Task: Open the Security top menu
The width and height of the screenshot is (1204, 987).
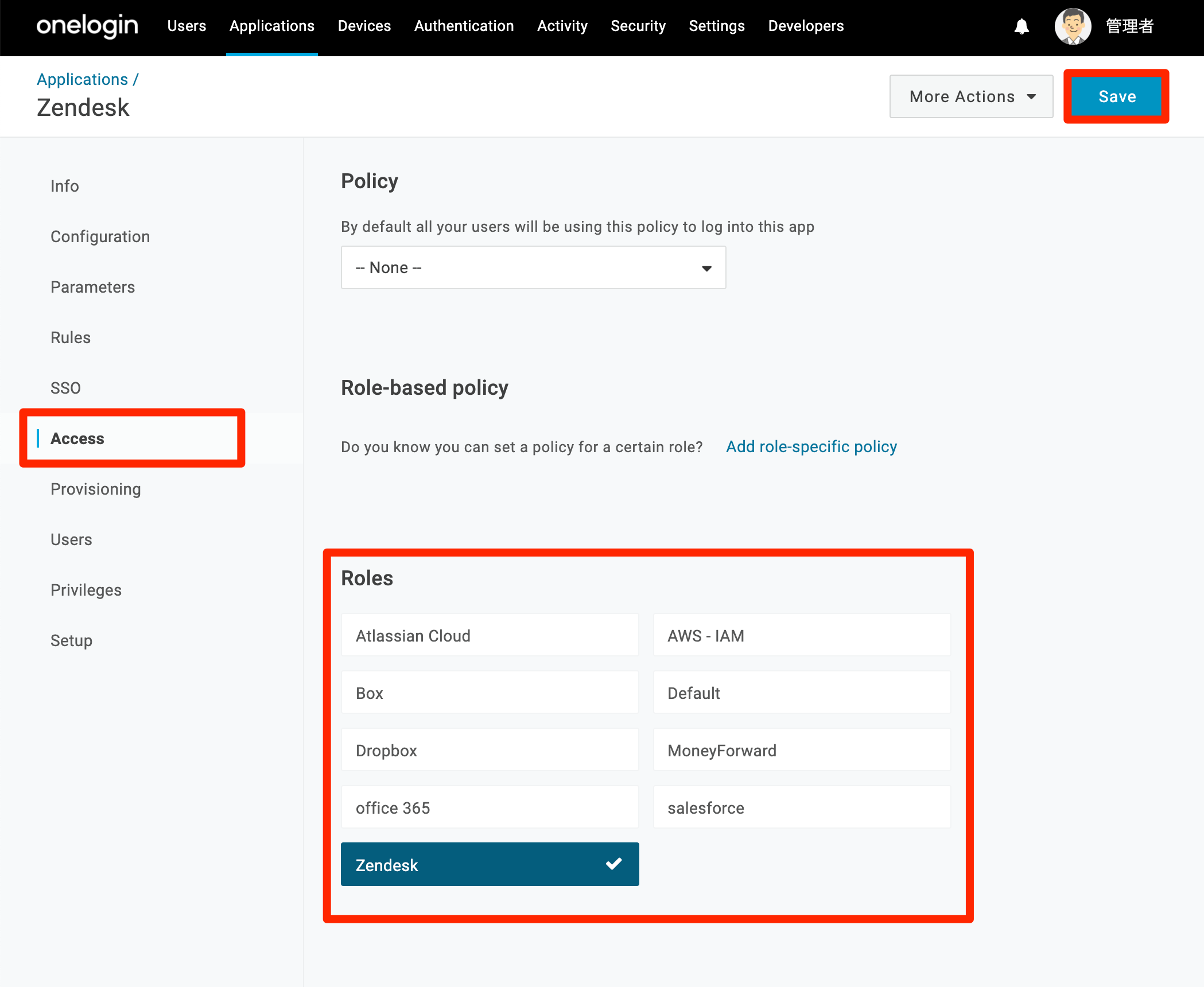Action: [638, 26]
